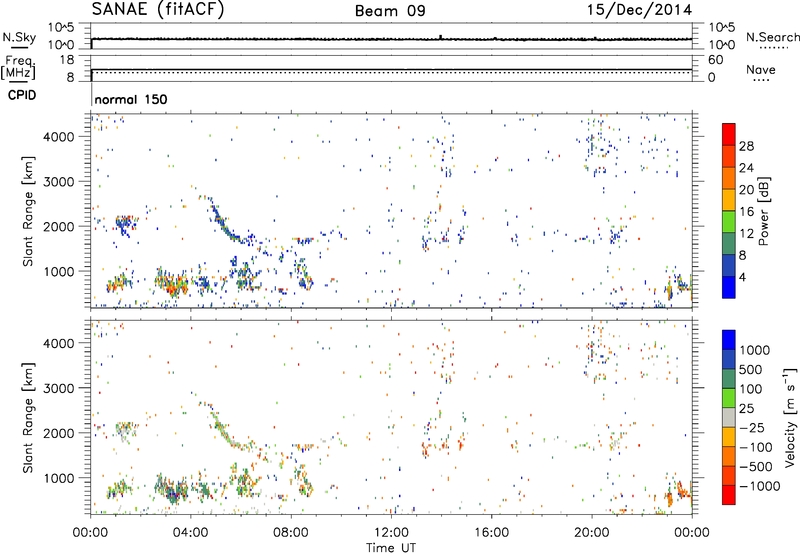Viewport: 800px width, 554px height.
Task: Click the 16 tick on Power colorbar
Action: tap(746, 211)
